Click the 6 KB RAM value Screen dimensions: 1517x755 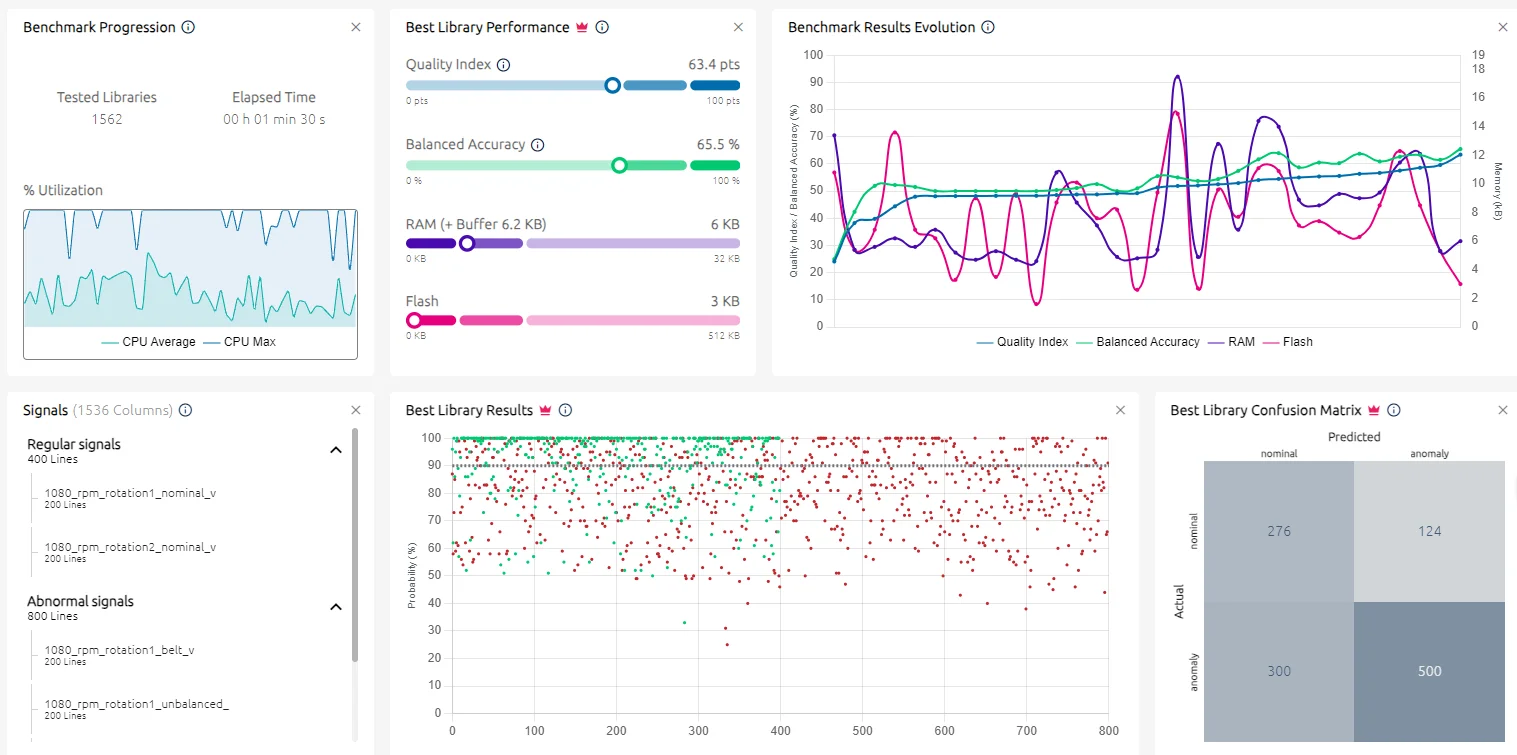(725, 224)
